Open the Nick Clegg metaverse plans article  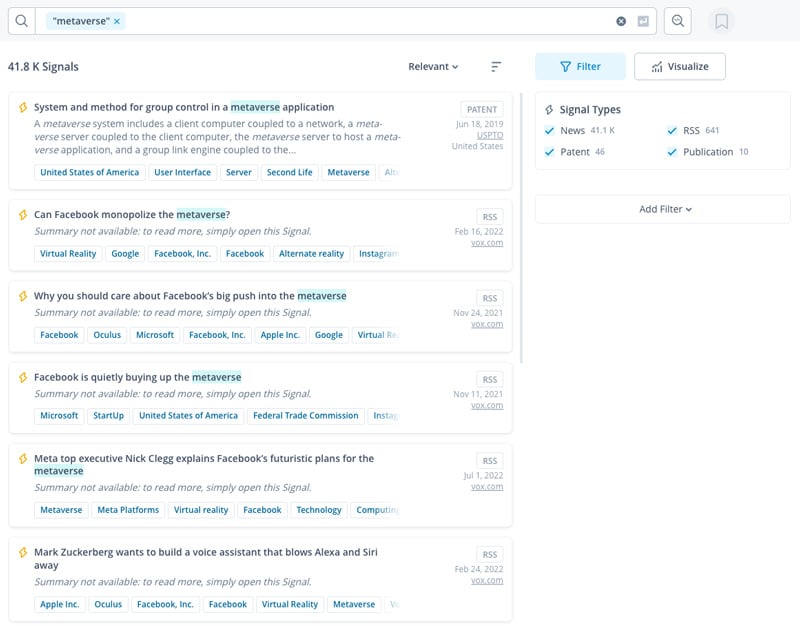coord(204,465)
